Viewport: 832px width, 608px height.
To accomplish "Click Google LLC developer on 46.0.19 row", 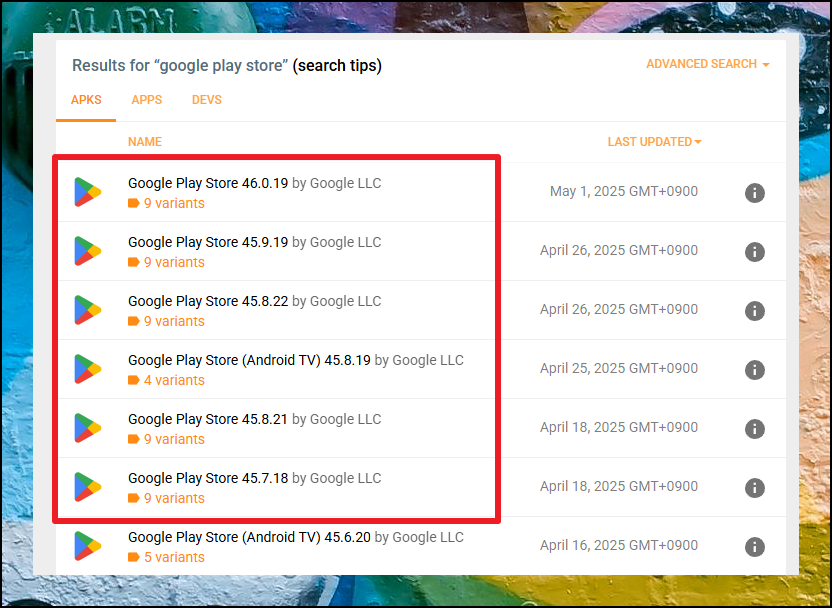I will tap(345, 183).
